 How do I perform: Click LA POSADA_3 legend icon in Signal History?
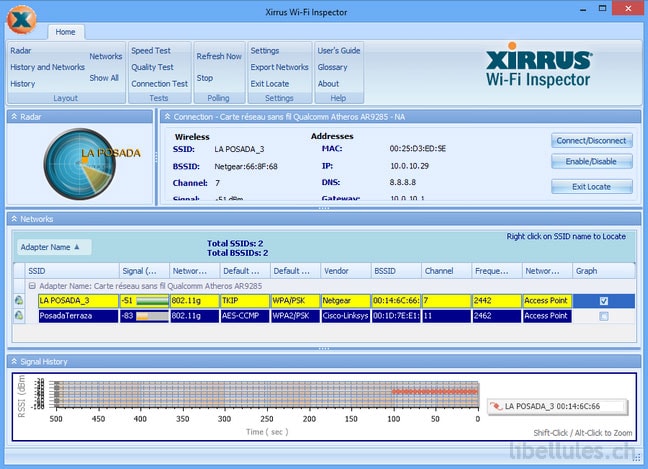click(x=496, y=407)
